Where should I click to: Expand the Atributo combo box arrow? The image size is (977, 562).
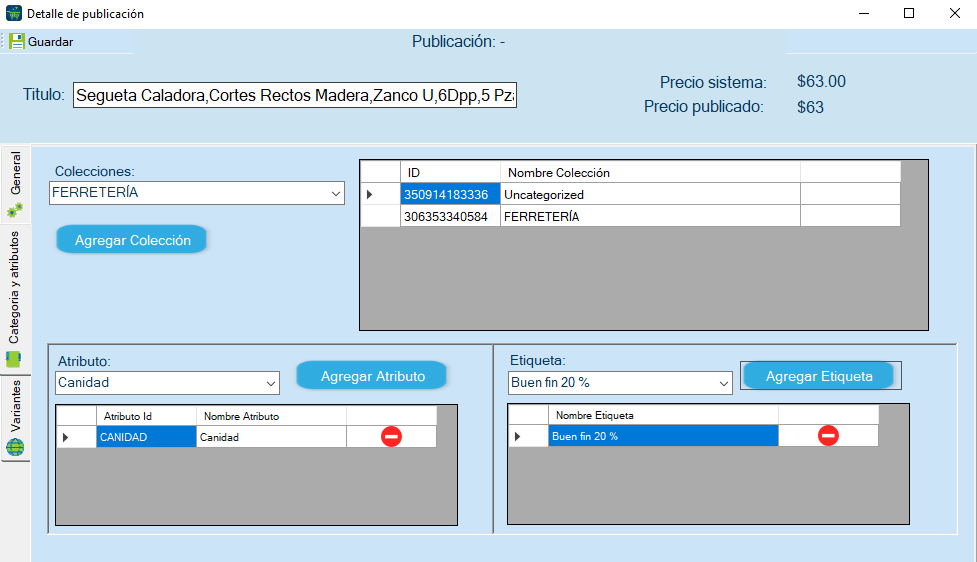click(x=271, y=383)
